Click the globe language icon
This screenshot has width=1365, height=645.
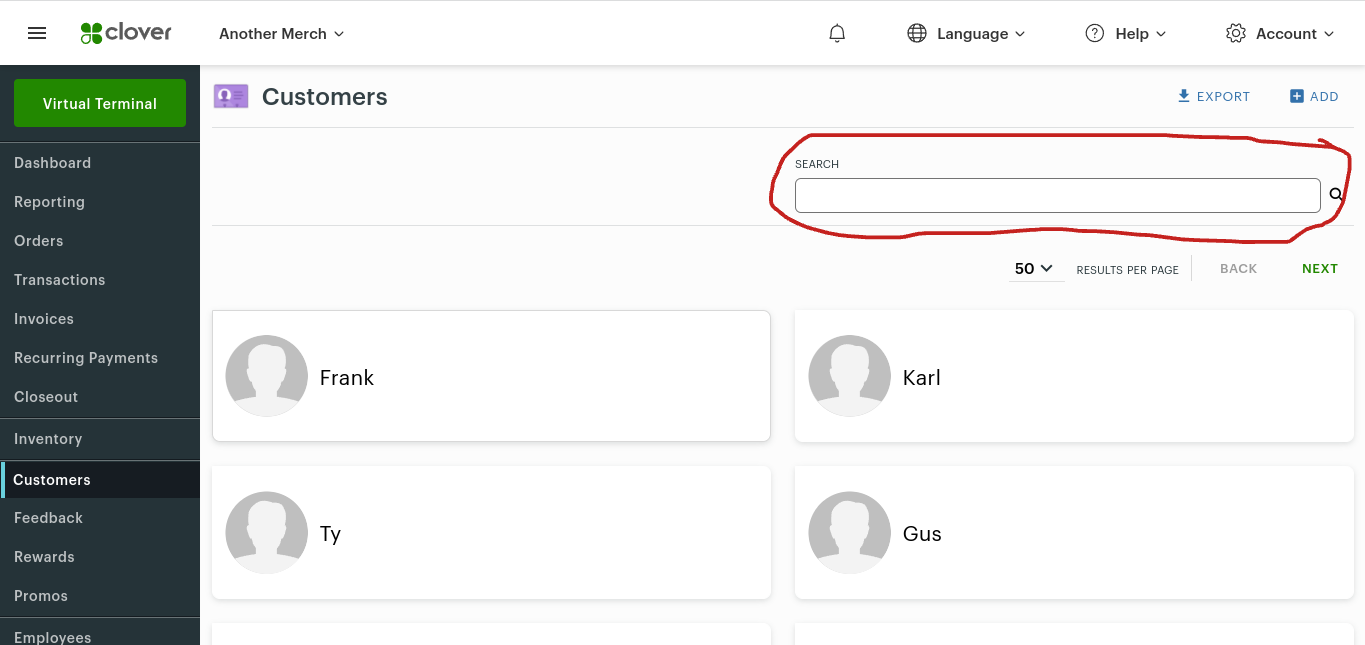click(917, 33)
